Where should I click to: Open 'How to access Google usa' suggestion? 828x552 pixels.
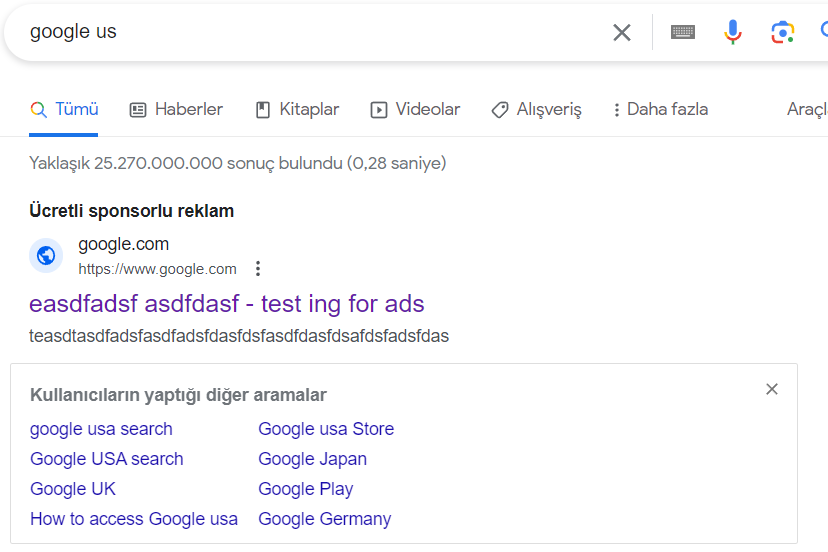(134, 519)
